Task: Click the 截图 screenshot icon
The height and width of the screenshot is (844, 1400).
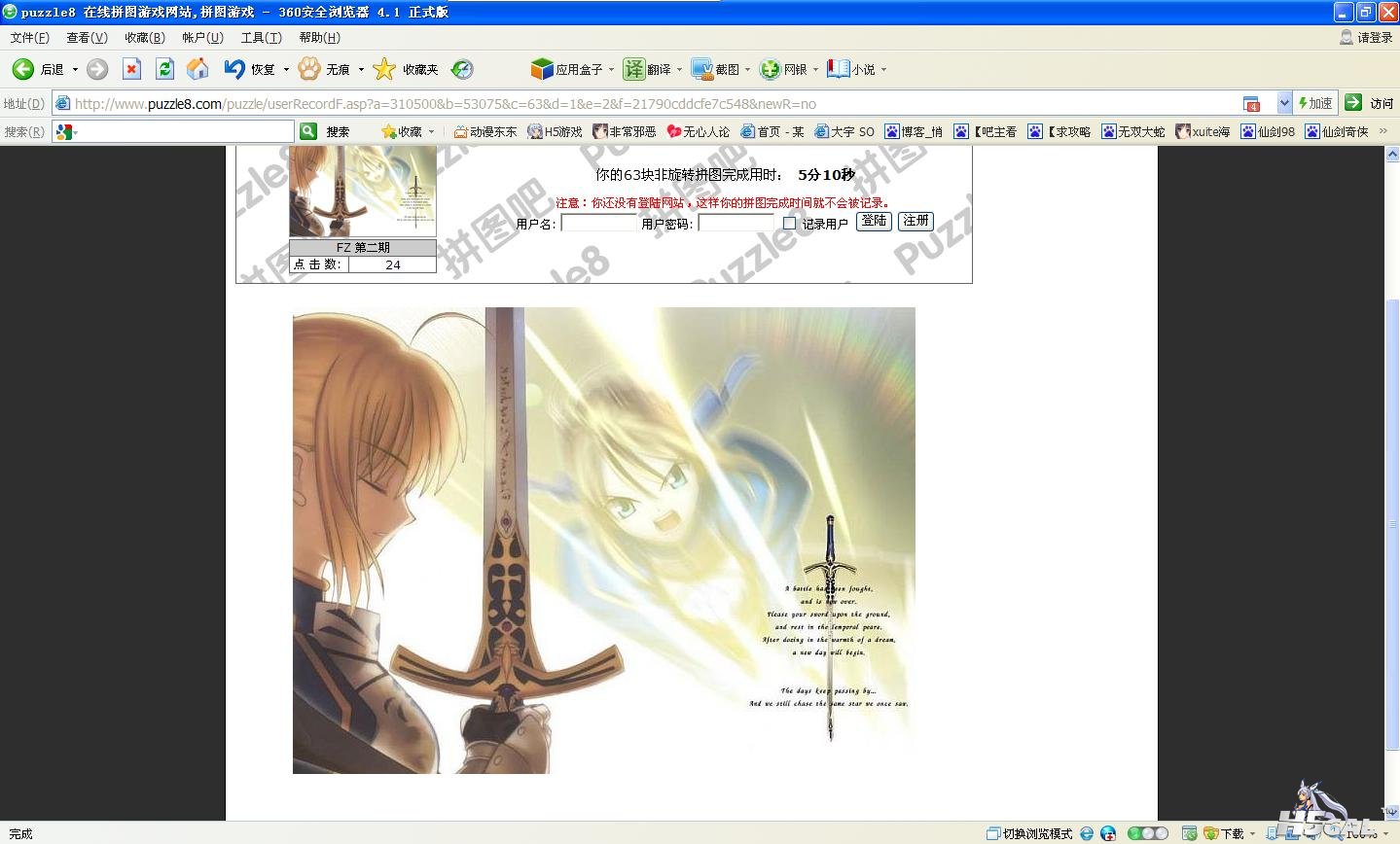Action: 702,69
